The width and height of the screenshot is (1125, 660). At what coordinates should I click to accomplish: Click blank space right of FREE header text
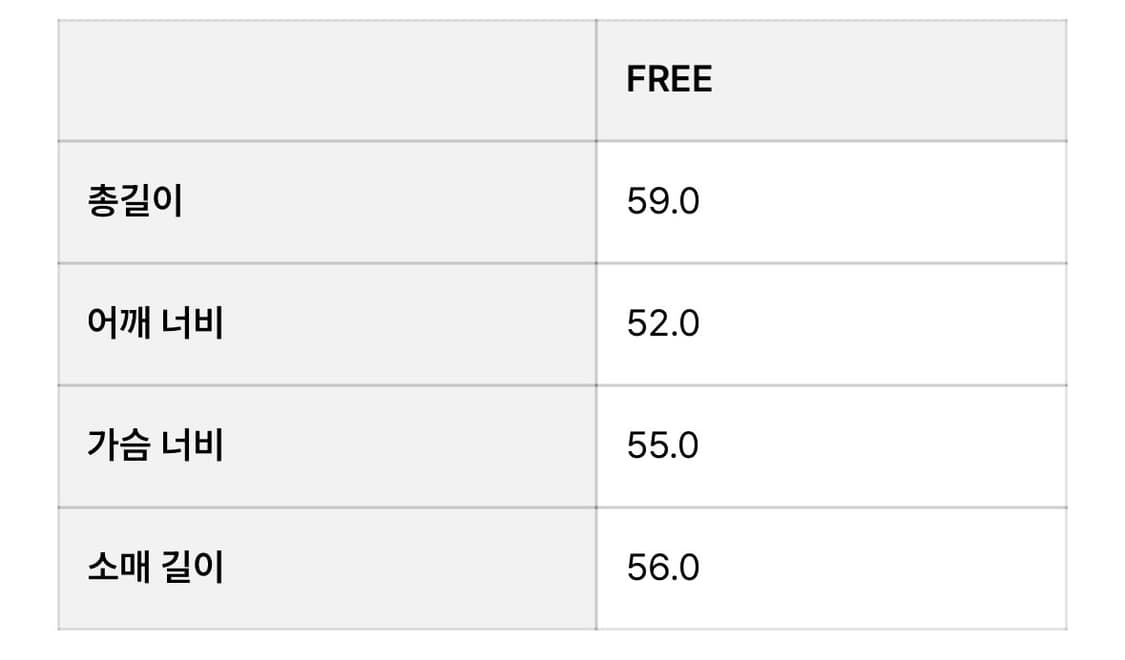(x=890, y=80)
